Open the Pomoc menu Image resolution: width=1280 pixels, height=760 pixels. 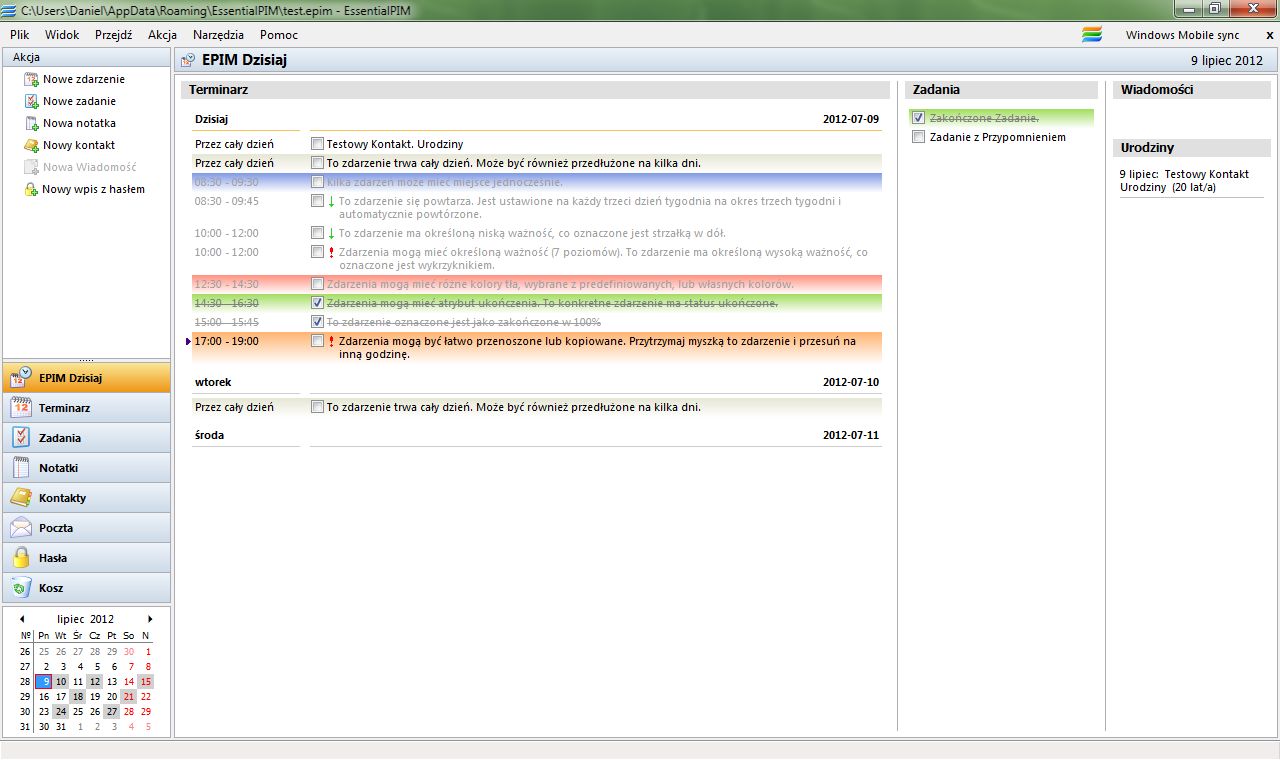pos(279,35)
